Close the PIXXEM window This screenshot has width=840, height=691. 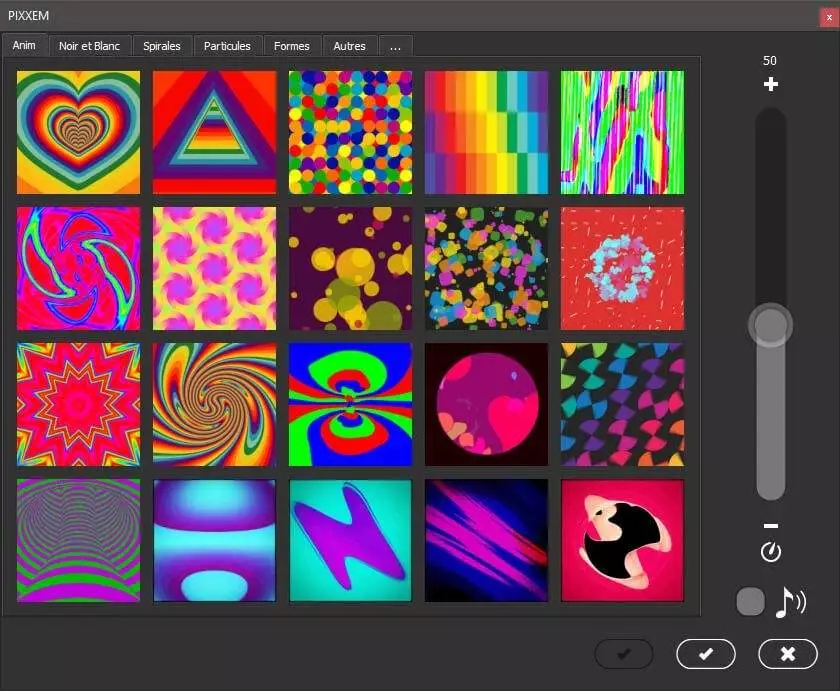click(x=826, y=16)
